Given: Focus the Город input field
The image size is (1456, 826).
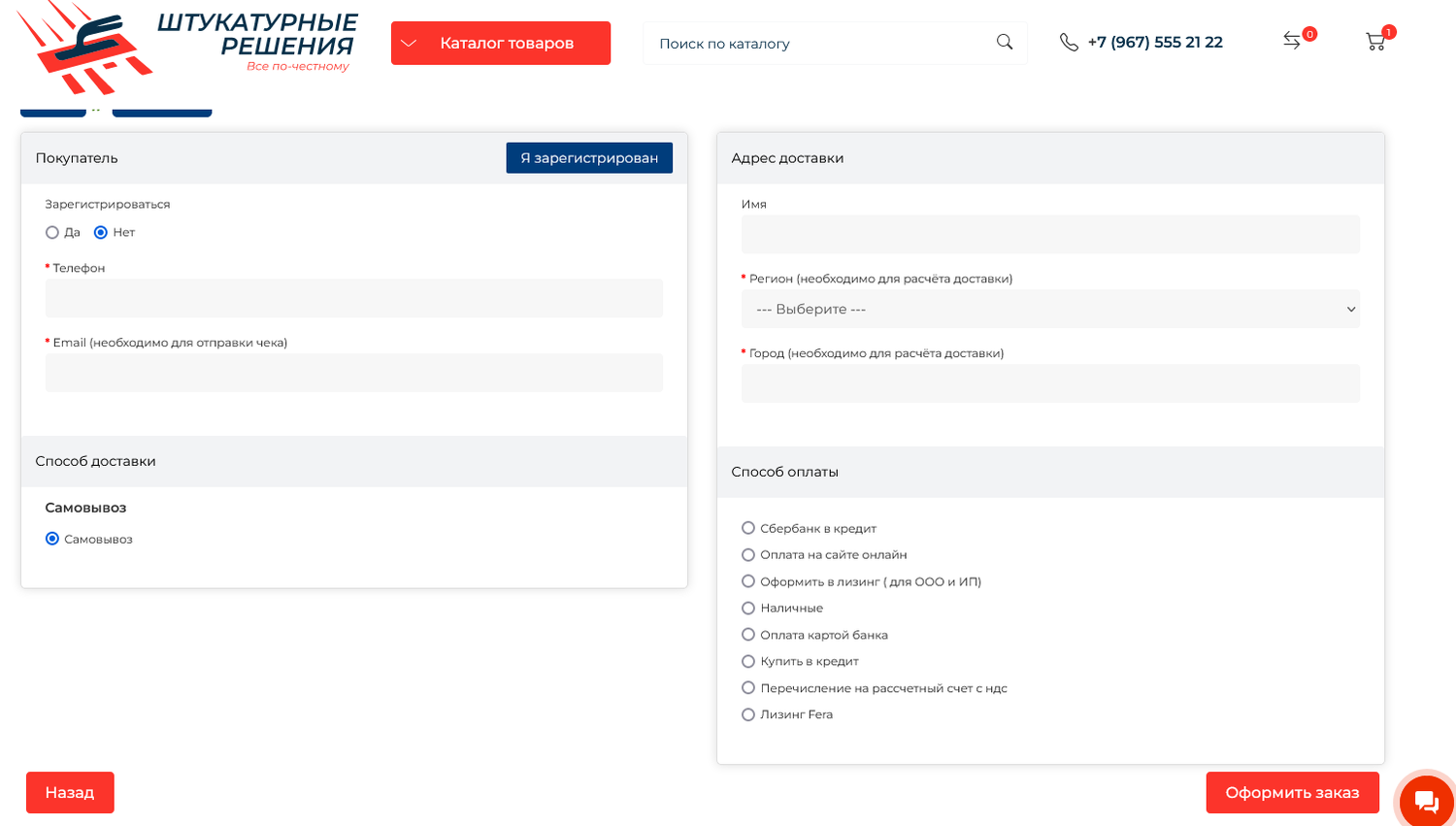Looking at the screenshot, I should [x=1050, y=383].
